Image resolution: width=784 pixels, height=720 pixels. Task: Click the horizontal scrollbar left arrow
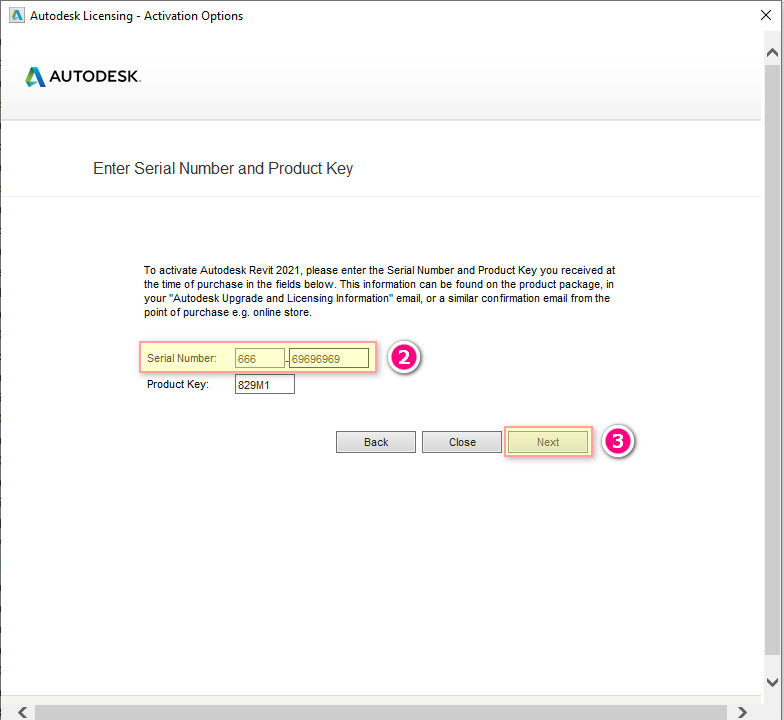(23, 711)
